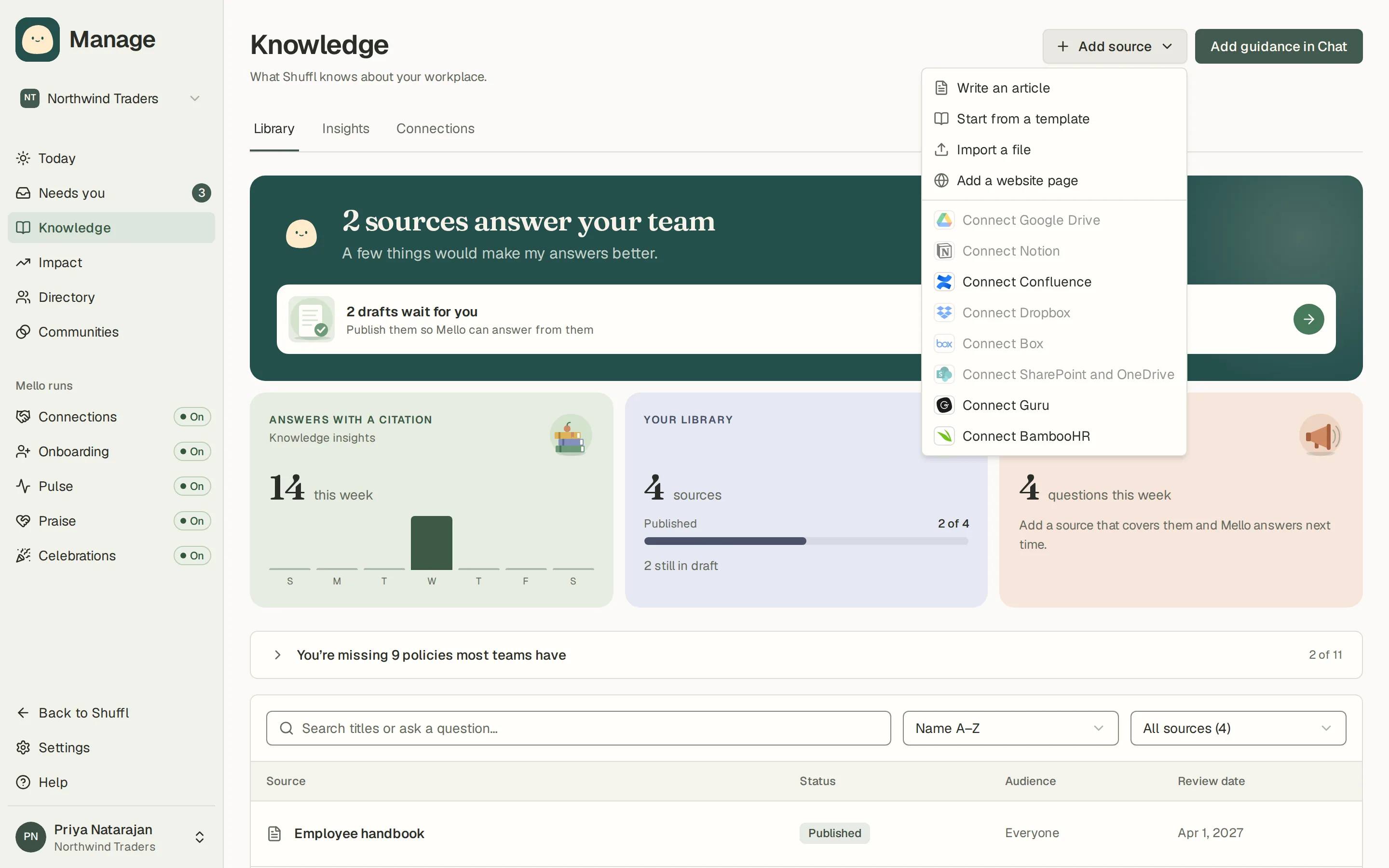Open the Name A–Z sort dropdown
This screenshot has width=1389, height=868.
[1010, 728]
